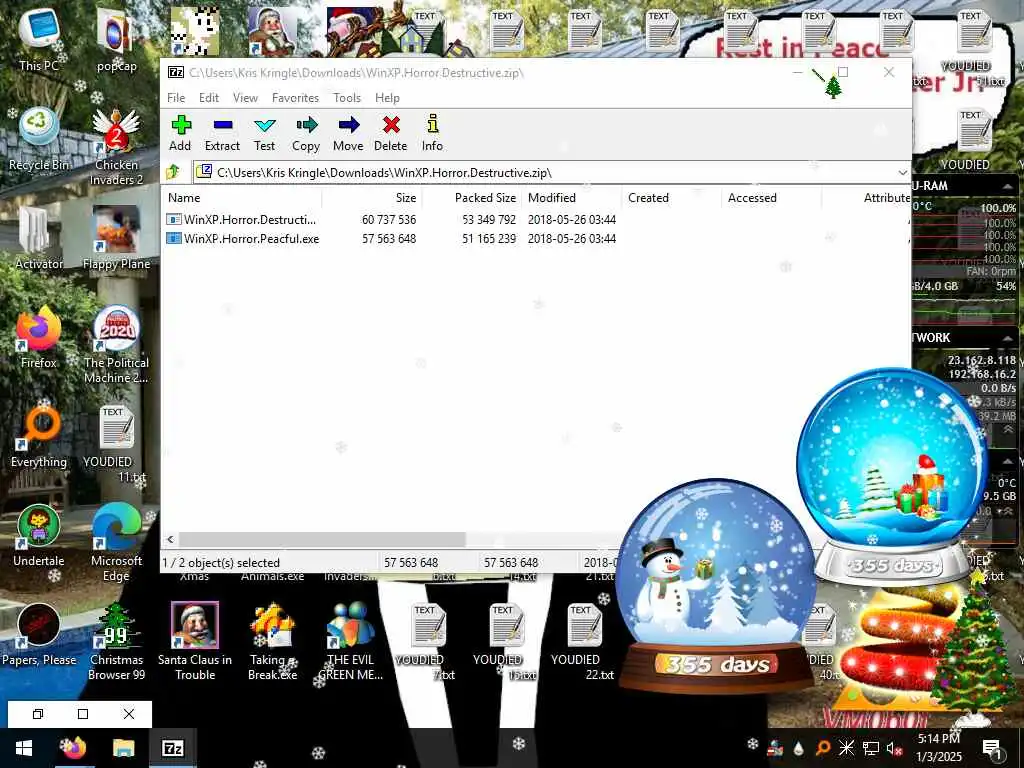The width and height of the screenshot is (1024, 768).
Task: Sort by Accessed column header
Action: (771, 198)
